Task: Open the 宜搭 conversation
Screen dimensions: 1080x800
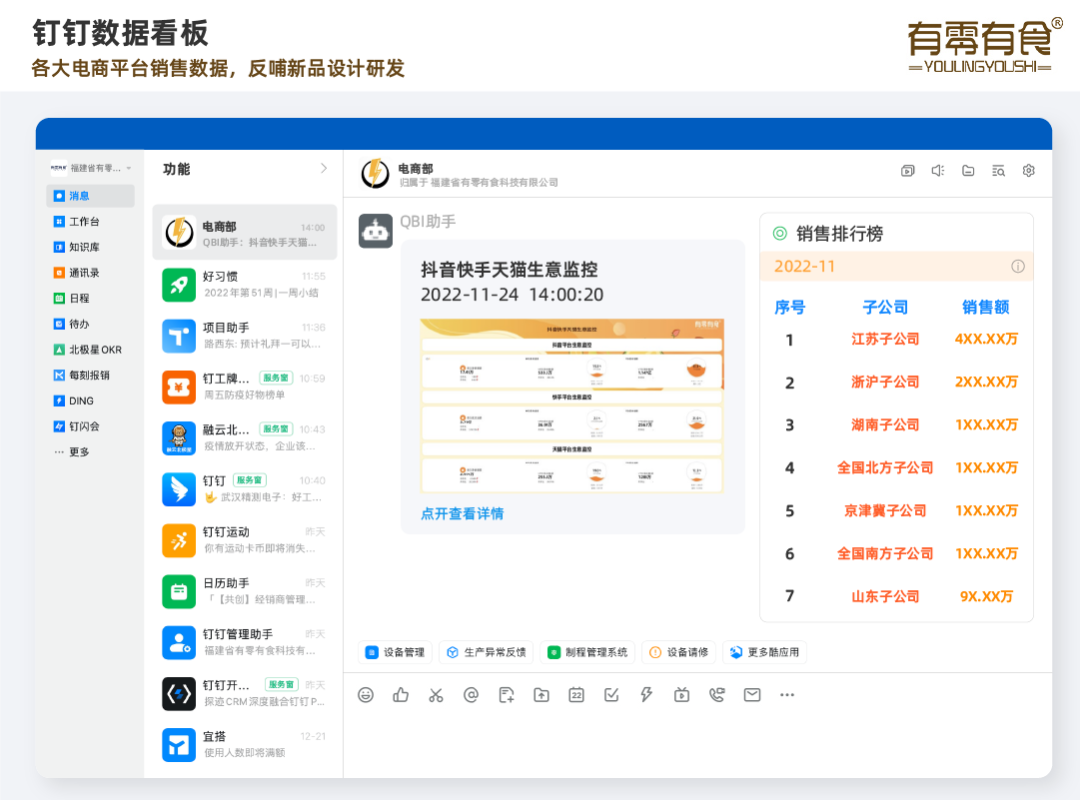Action: (245, 744)
